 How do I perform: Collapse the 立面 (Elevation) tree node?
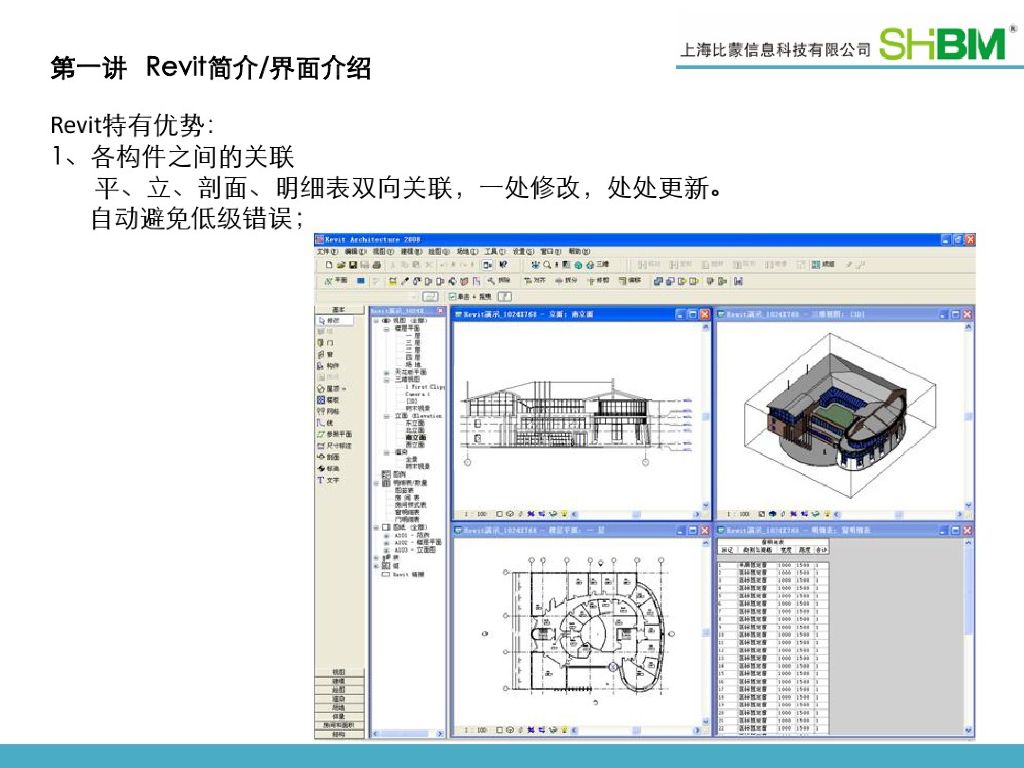pos(386,415)
